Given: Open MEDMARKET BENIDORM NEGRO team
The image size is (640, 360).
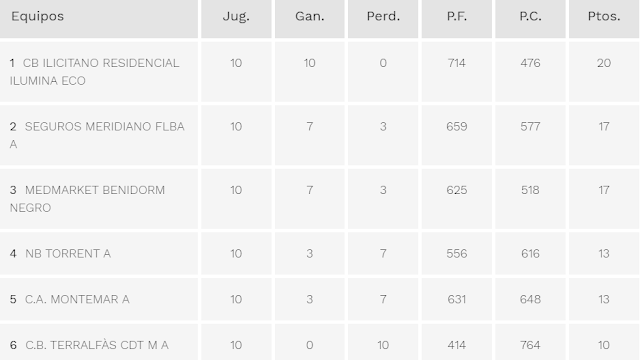Looking at the screenshot, I should [87, 199].
